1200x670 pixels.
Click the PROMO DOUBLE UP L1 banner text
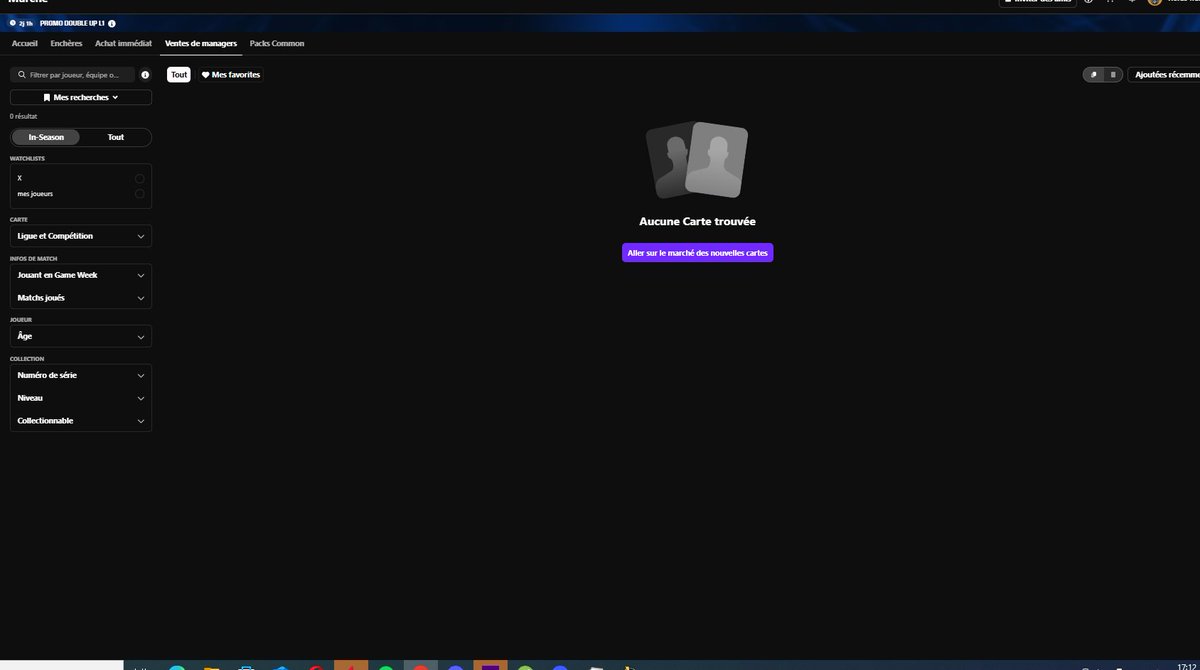pos(72,23)
